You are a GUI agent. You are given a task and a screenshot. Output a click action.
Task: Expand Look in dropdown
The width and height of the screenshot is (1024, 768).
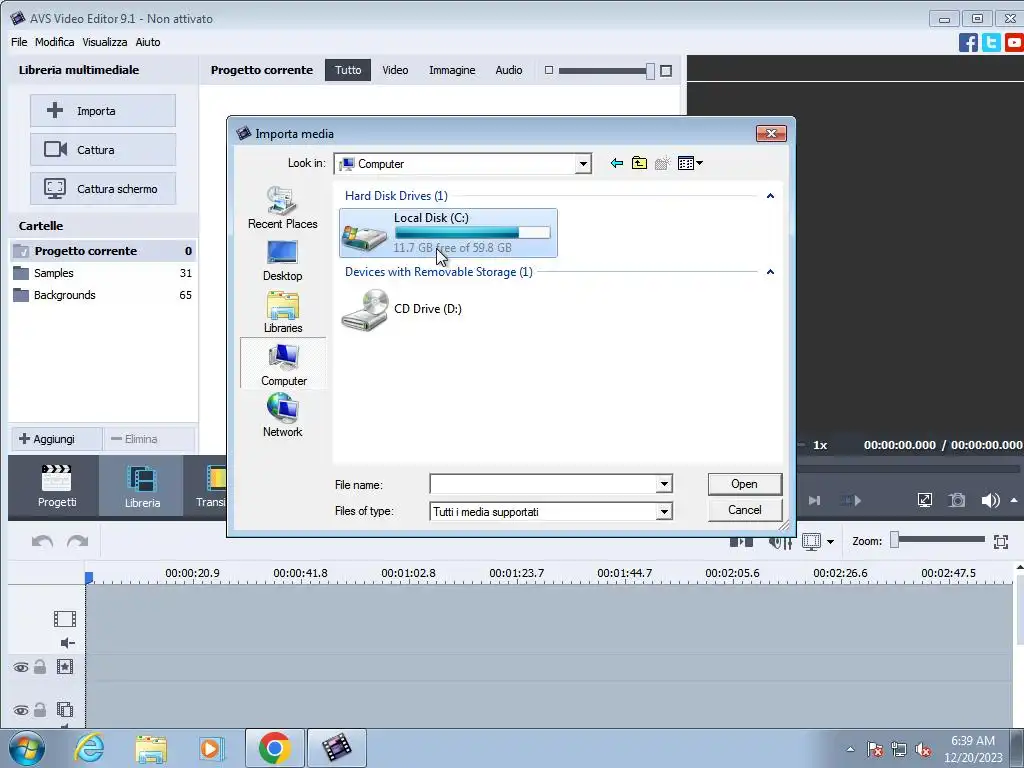[583, 164]
